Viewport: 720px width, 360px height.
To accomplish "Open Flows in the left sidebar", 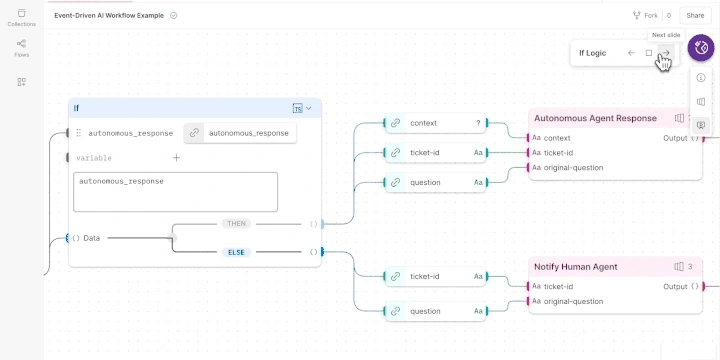I will [x=22, y=49].
